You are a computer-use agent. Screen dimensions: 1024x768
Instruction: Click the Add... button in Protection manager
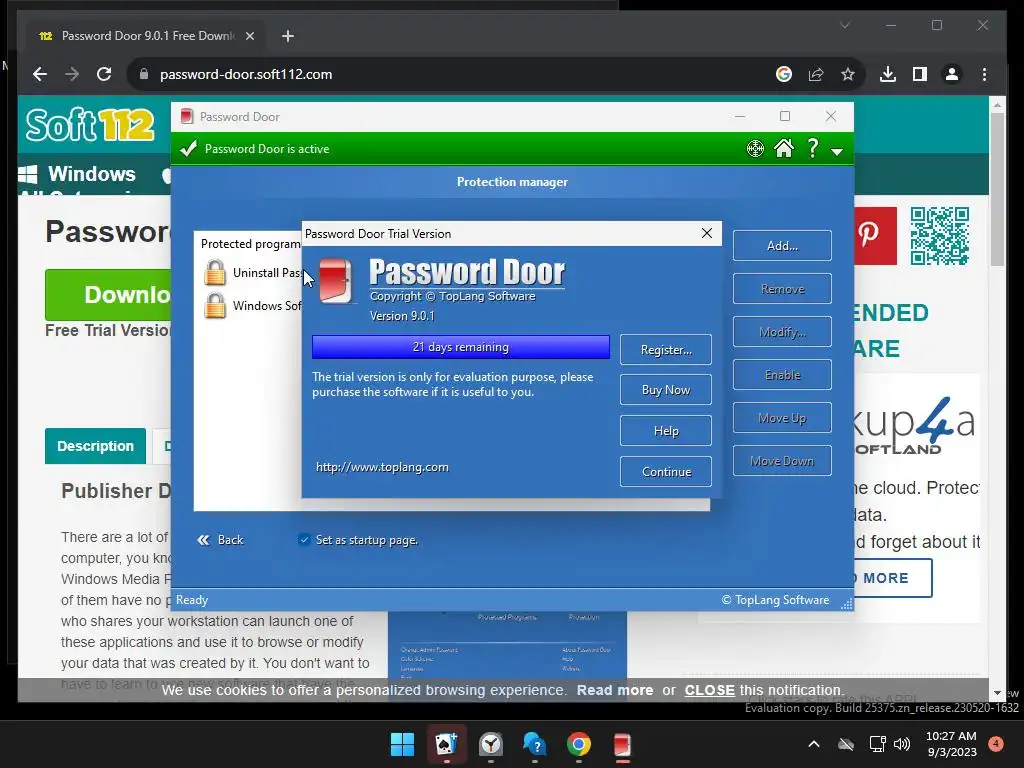[782, 246]
